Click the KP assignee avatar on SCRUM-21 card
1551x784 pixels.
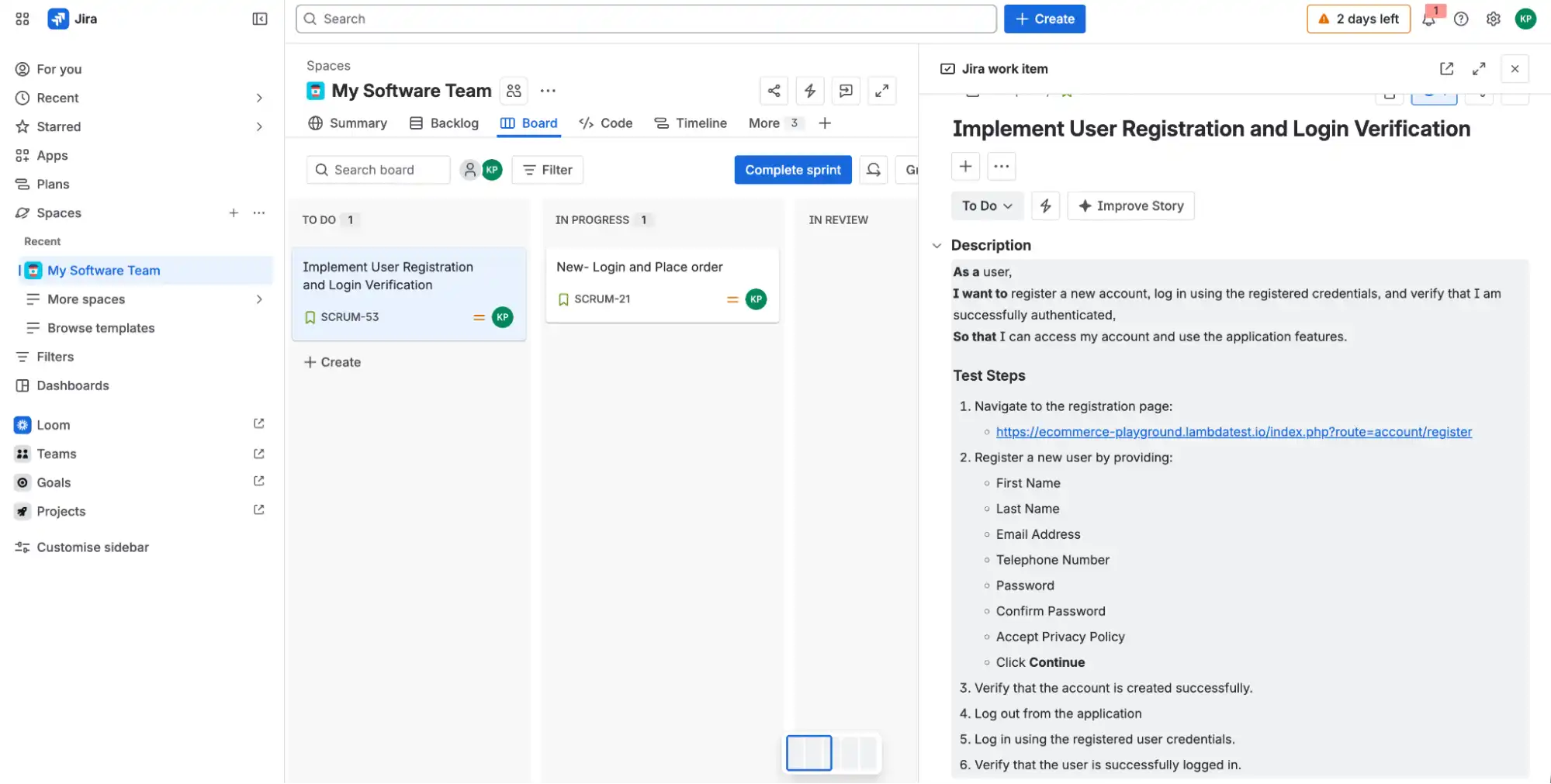click(x=756, y=299)
